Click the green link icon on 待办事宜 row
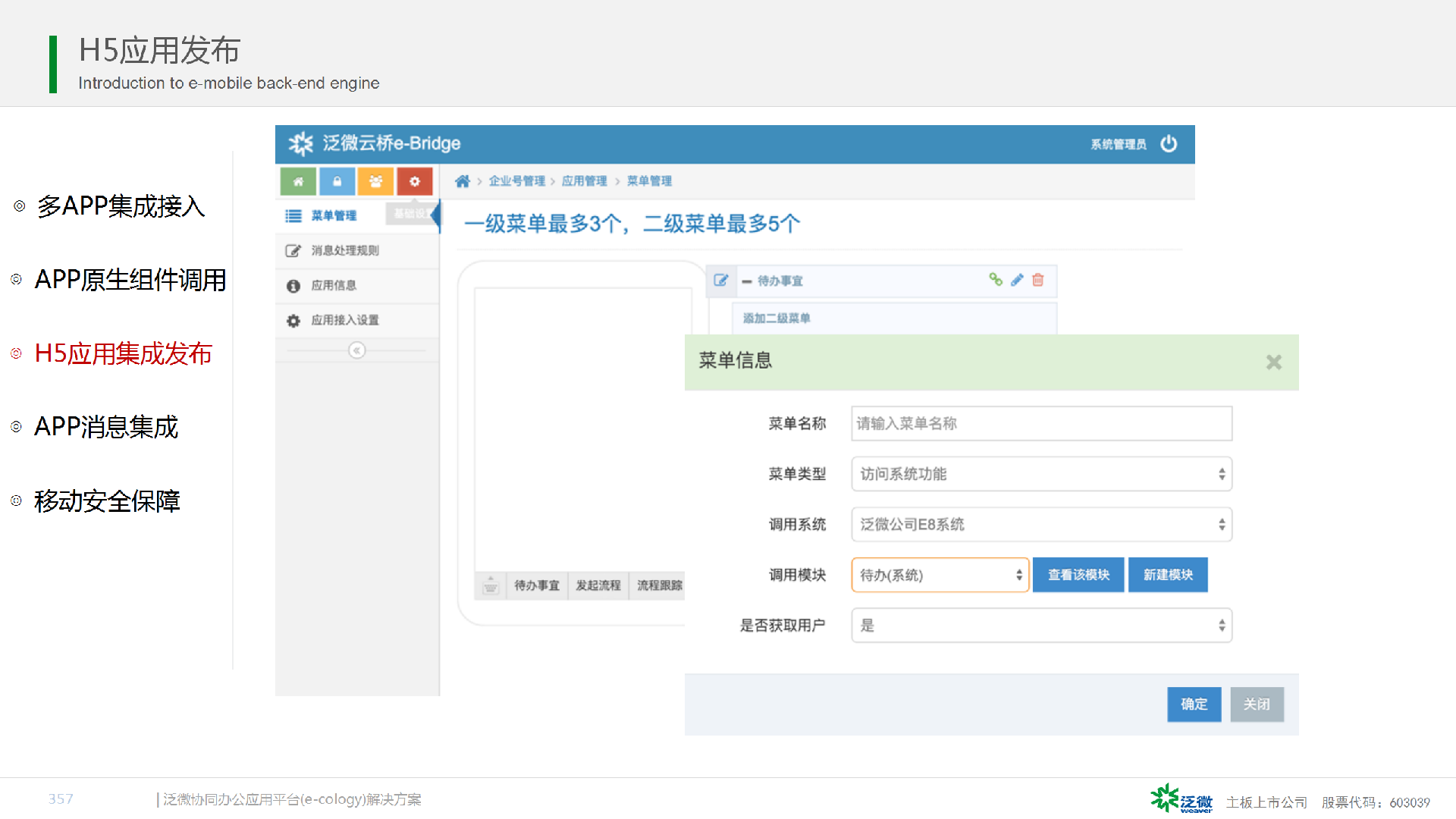The width and height of the screenshot is (1456, 819). click(996, 280)
